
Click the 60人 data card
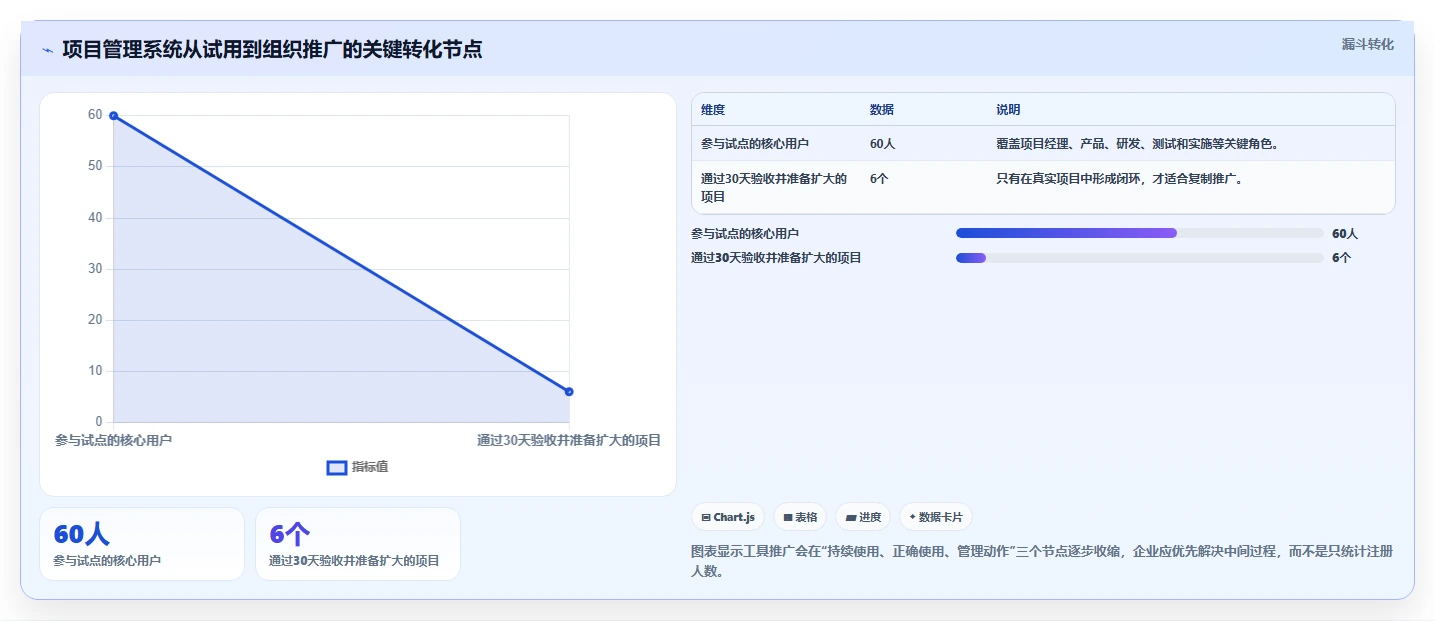(142, 544)
